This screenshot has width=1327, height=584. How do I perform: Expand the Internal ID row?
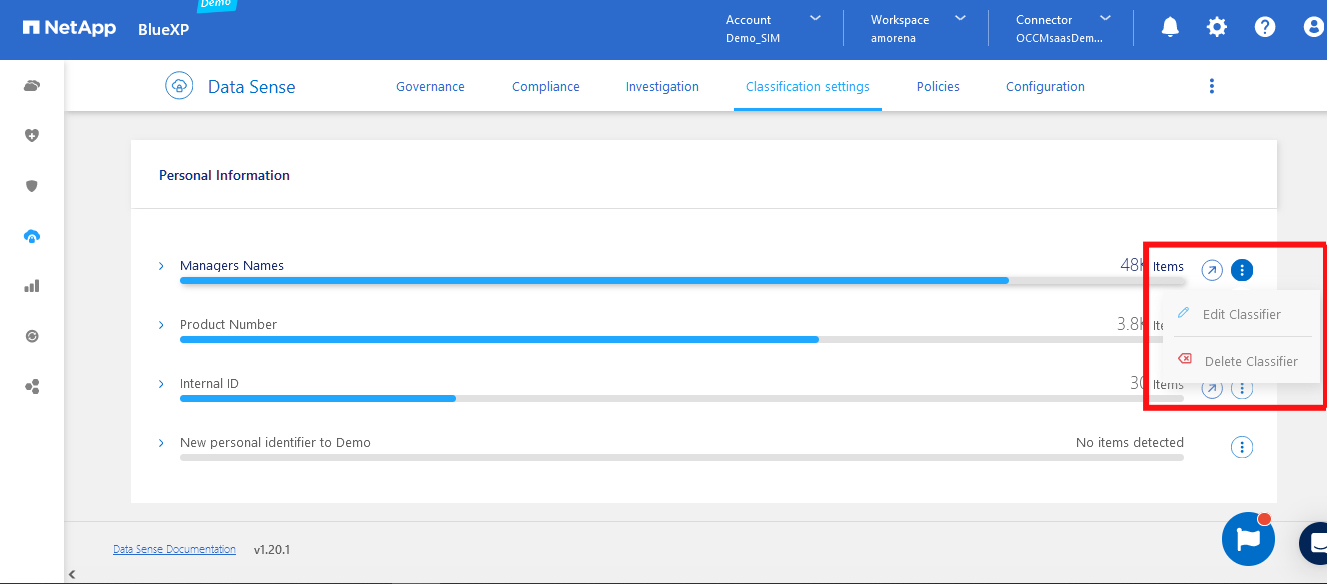161,384
